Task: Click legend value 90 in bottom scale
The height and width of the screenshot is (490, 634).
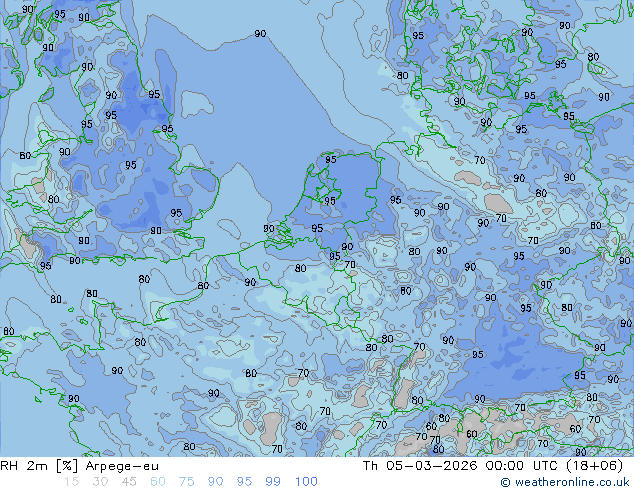Action: point(216,482)
